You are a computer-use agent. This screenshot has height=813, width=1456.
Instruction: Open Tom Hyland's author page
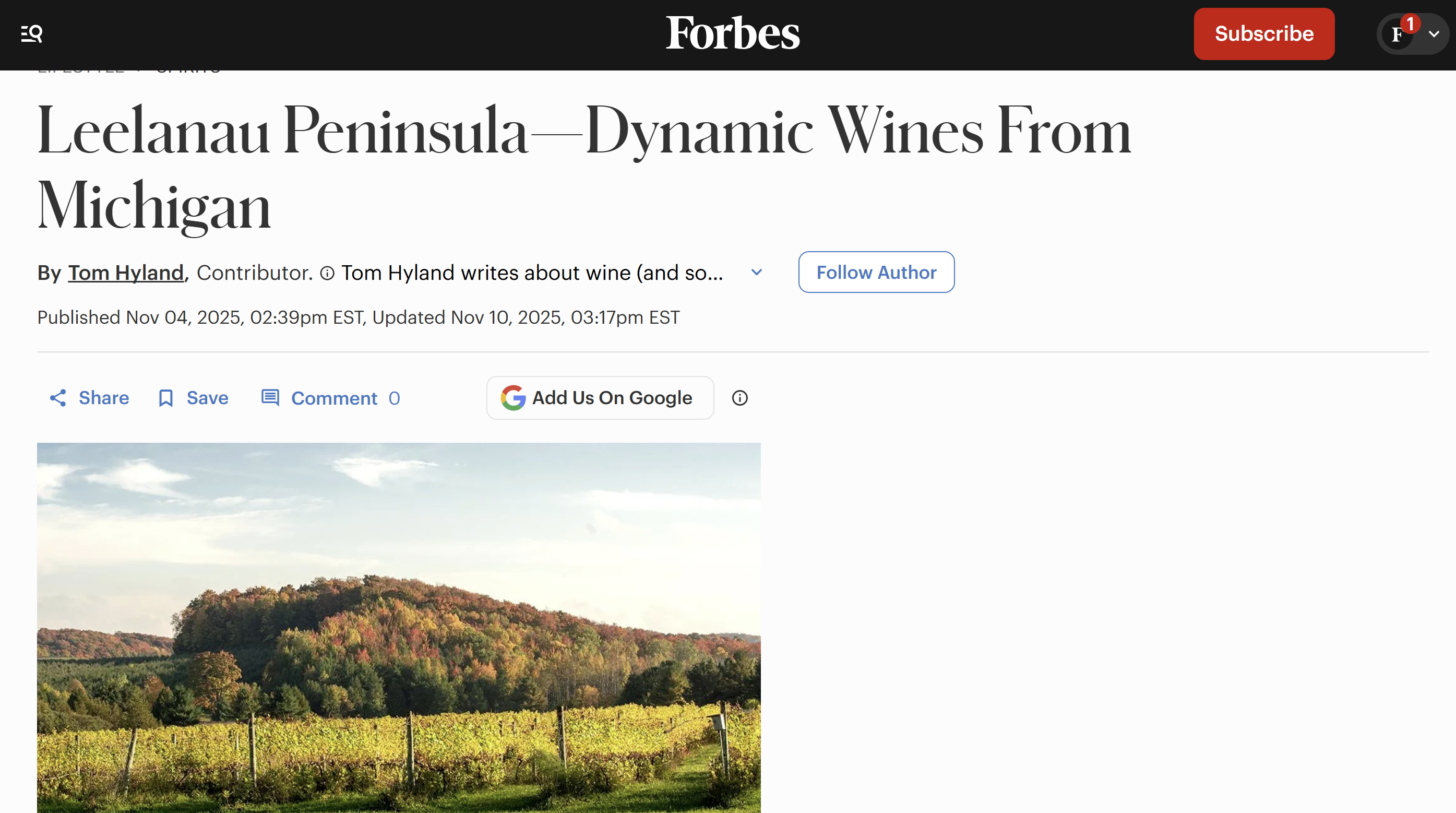[125, 272]
